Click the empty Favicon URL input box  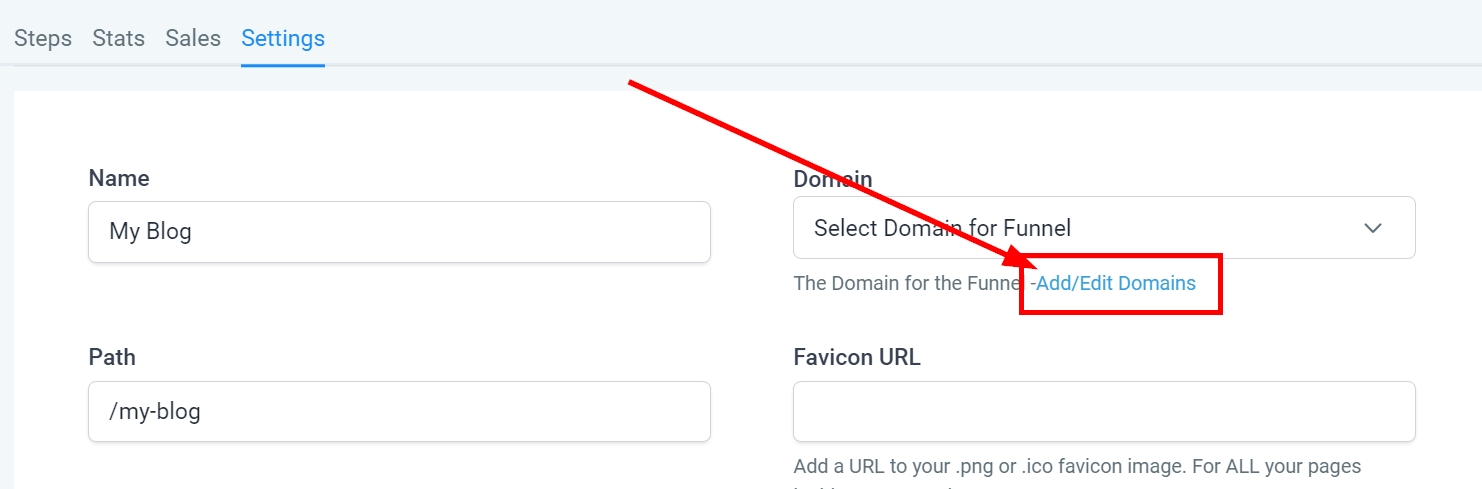click(x=1104, y=411)
